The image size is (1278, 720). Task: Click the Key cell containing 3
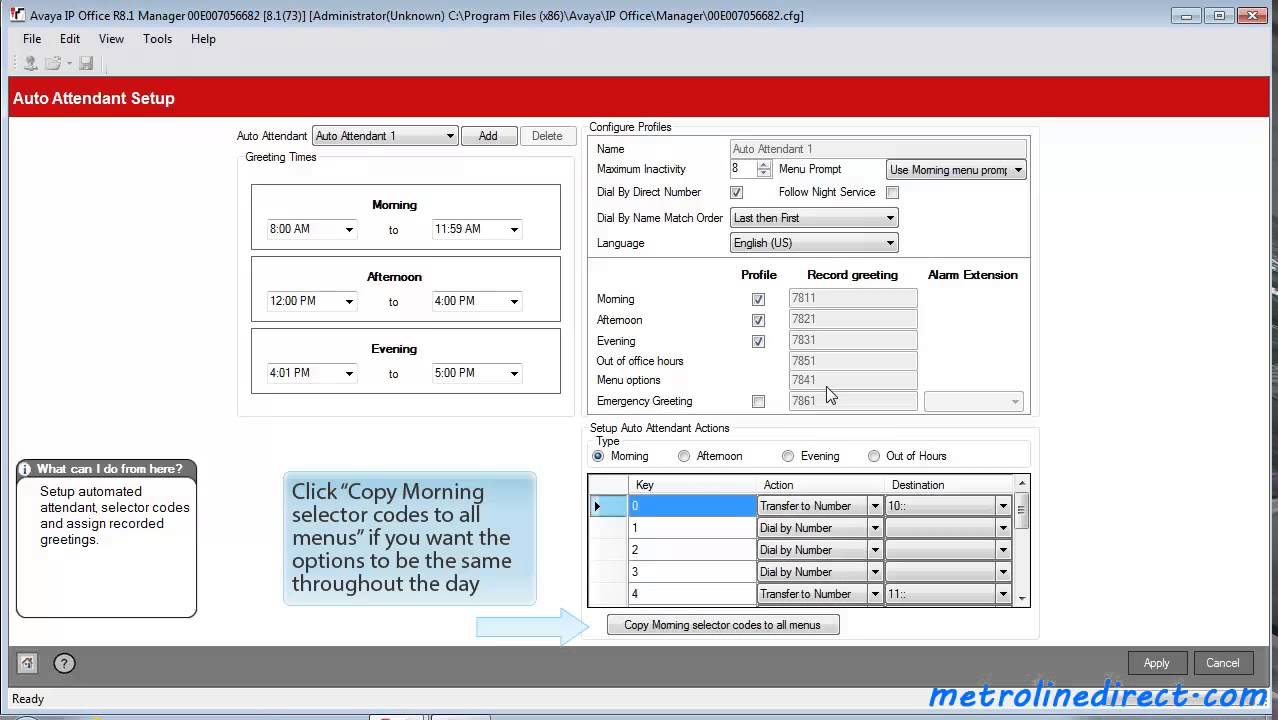click(692, 572)
